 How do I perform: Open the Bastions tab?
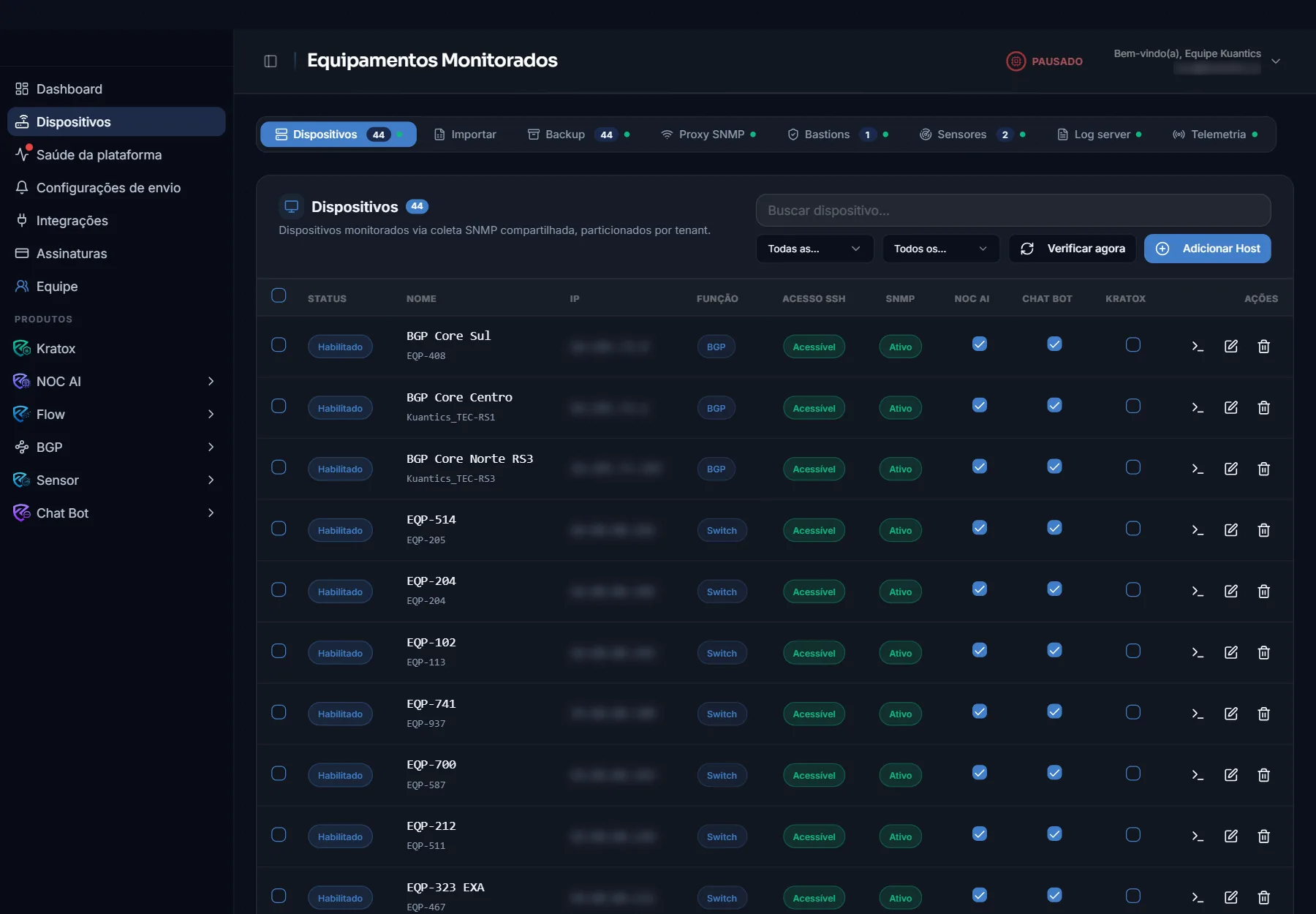(x=838, y=135)
